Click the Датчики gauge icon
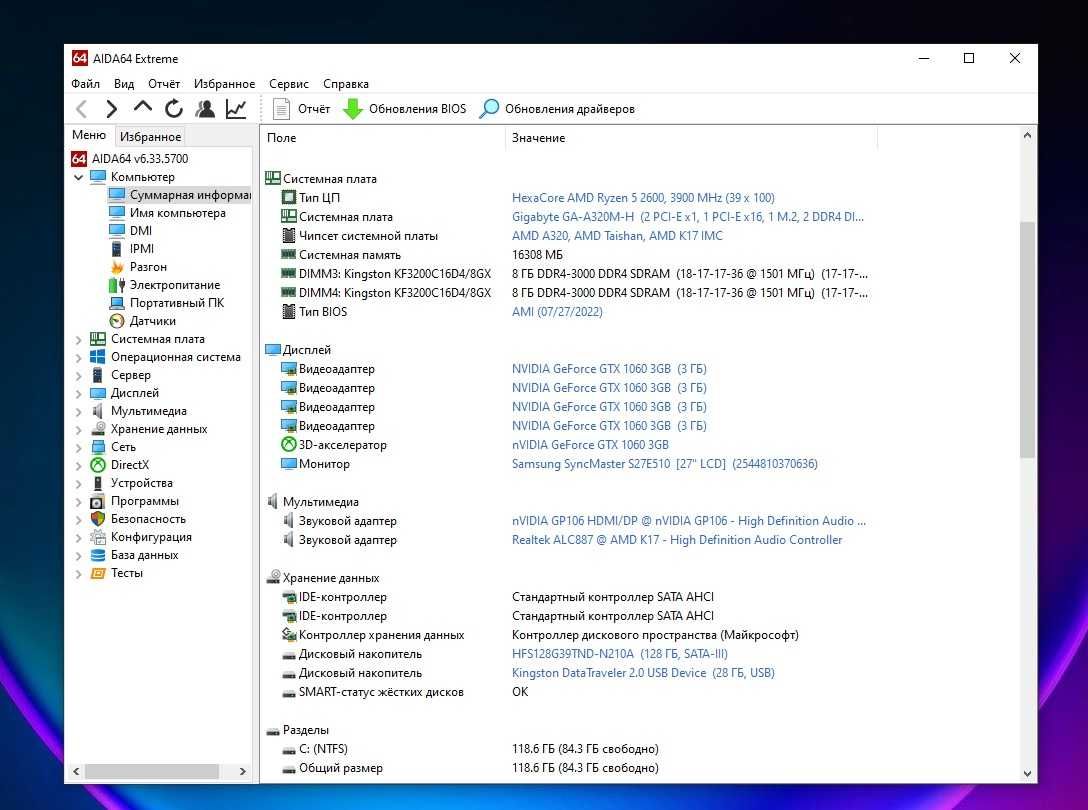This screenshot has width=1088, height=810. pyautogui.click(x=117, y=321)
